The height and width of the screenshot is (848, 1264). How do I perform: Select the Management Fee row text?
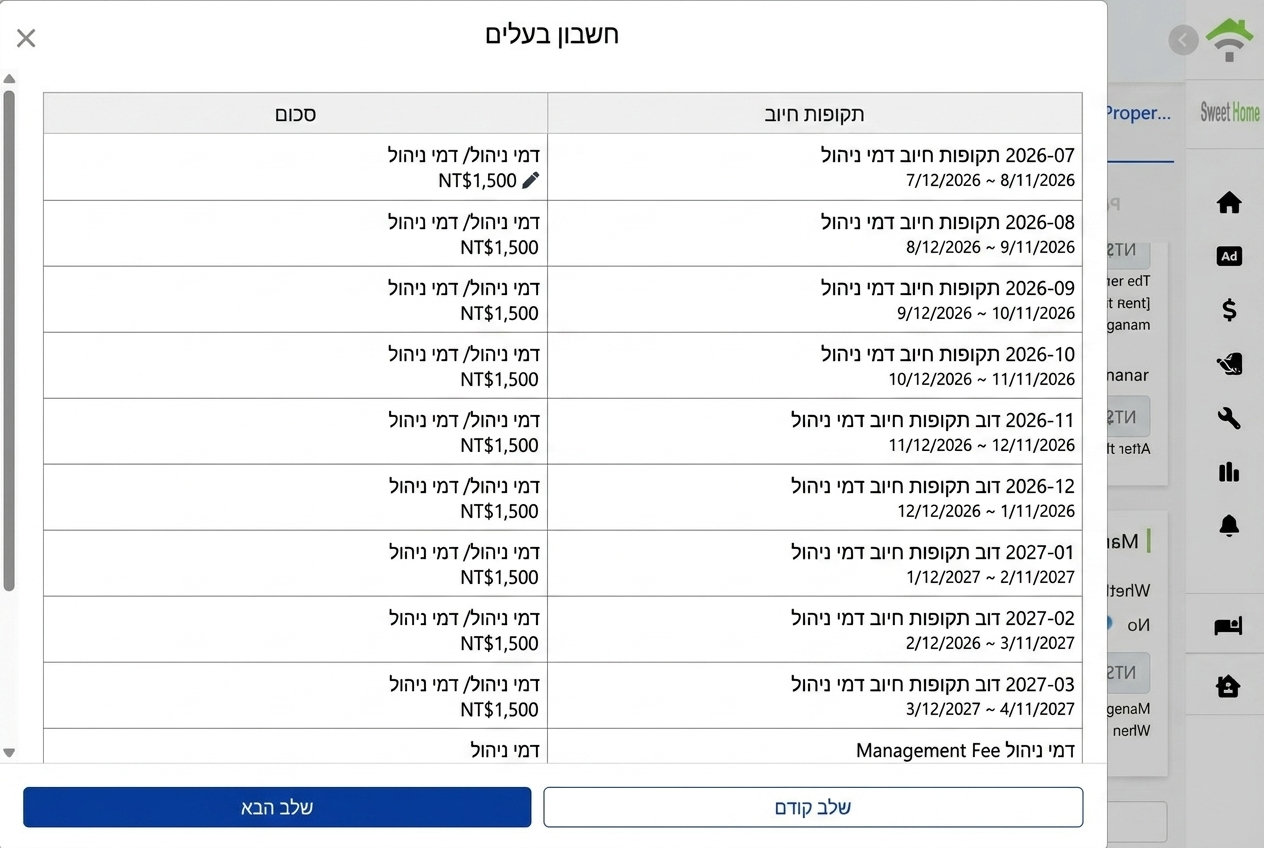click(x=965, y=750)
